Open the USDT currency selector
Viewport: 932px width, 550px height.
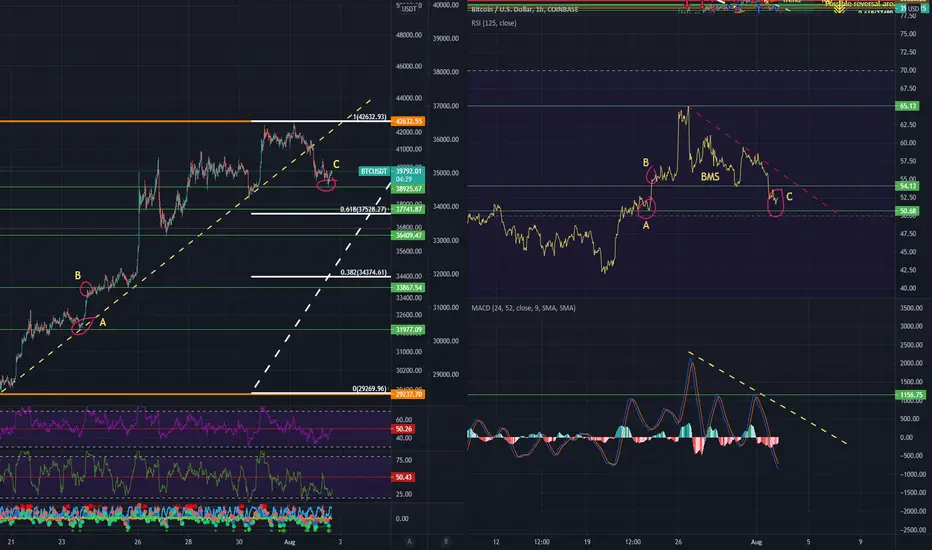(x=409, y=9)
